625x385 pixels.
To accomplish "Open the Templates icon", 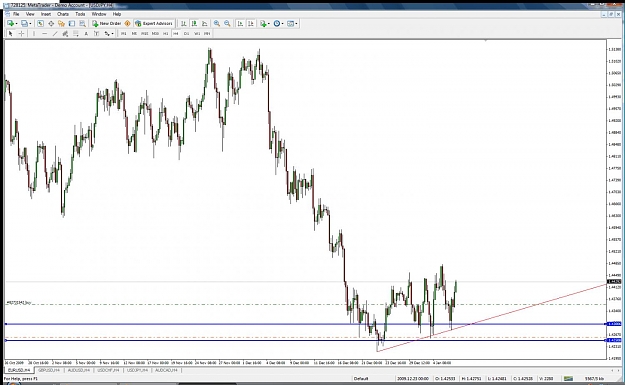I will pyautogui.click(x=291, y=24).
